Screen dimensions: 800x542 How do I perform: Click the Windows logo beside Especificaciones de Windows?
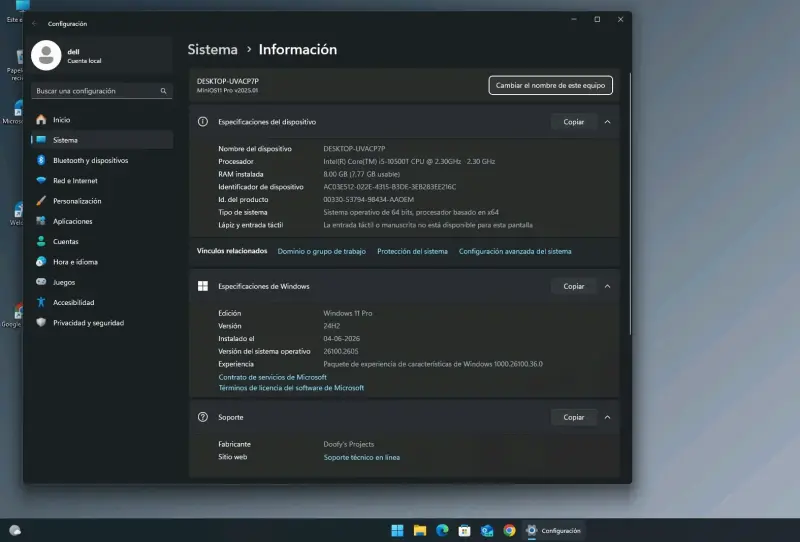203,286
